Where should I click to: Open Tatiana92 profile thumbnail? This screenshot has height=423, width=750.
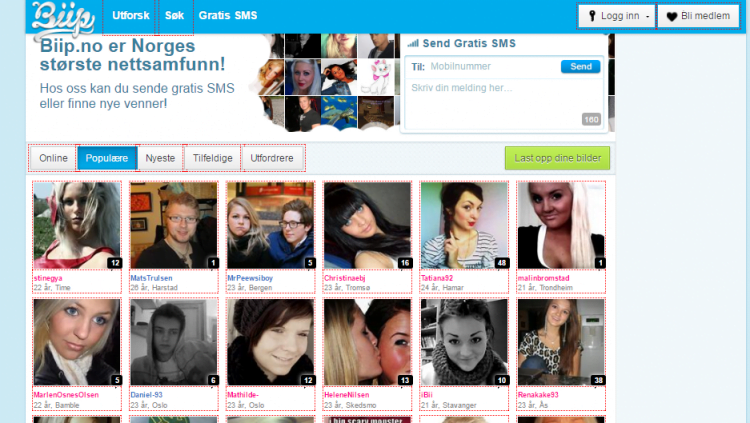pos(464,225)
